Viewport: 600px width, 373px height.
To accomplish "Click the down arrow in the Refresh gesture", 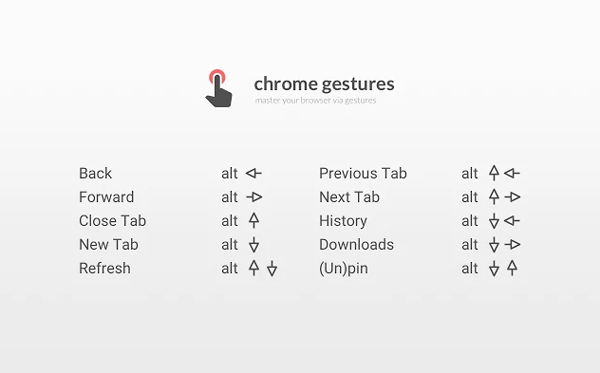I will pyautogui.click(x=272, y=268).
